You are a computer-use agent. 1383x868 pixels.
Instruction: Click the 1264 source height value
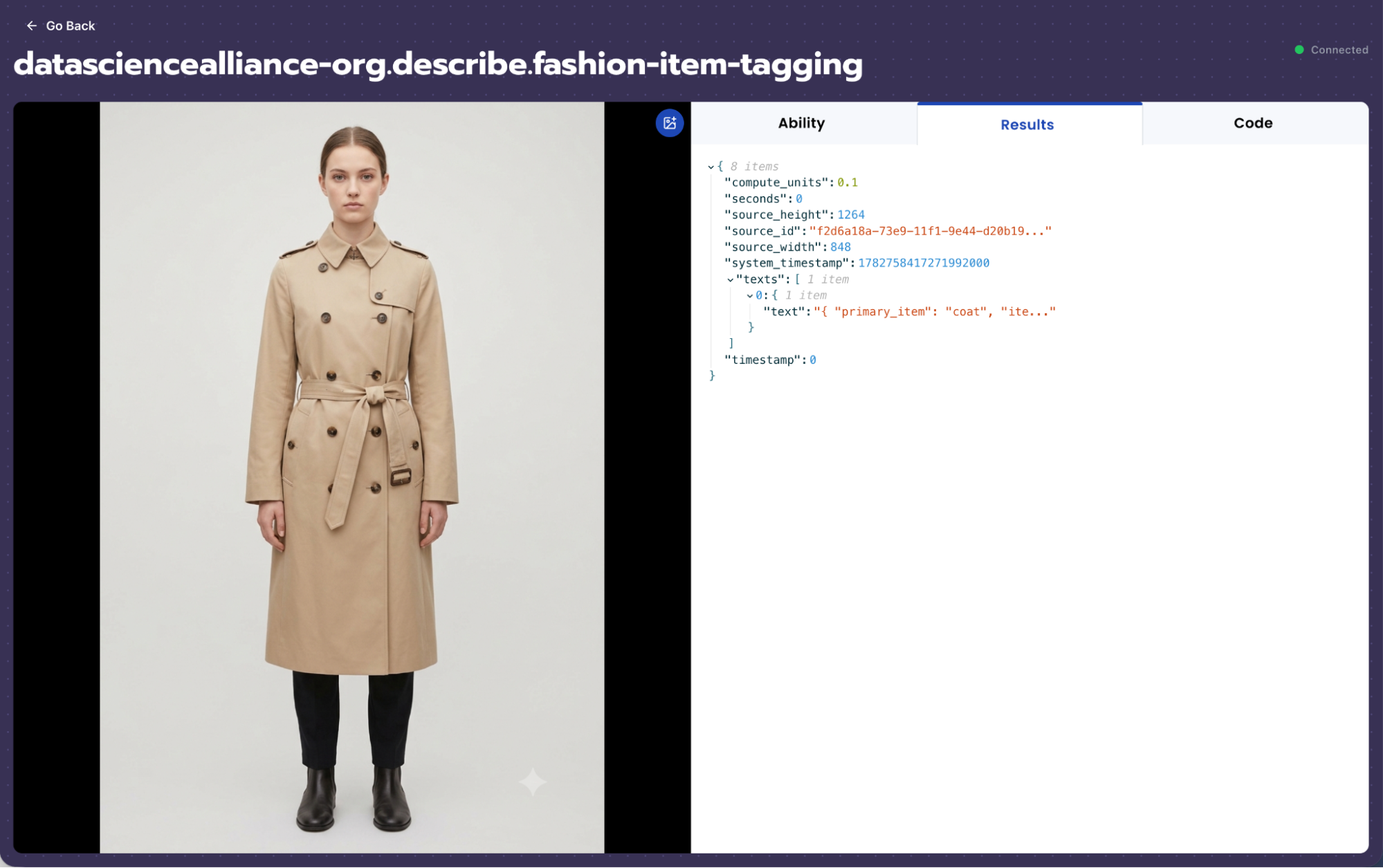[x=850, y=214]
